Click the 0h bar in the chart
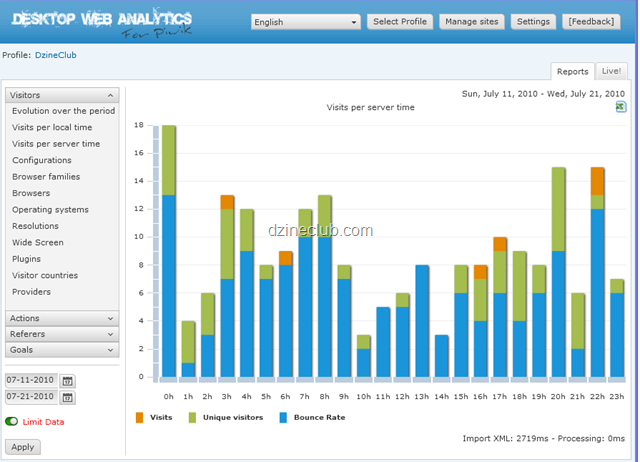640x462 pixels. pos(169,251)
